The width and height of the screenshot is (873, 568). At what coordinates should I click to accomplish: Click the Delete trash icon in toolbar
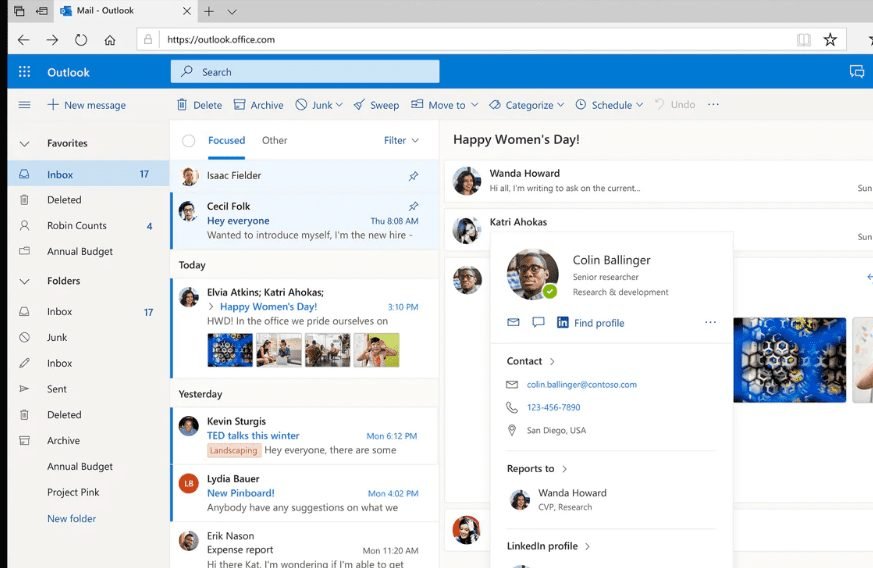tap(182, 105)
